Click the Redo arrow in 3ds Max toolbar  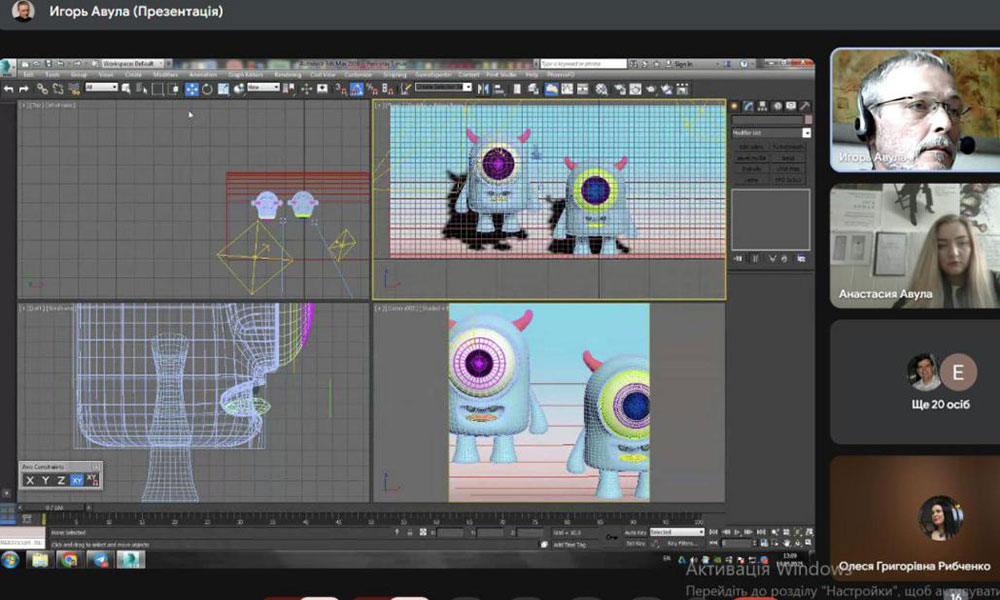point(24,89)
